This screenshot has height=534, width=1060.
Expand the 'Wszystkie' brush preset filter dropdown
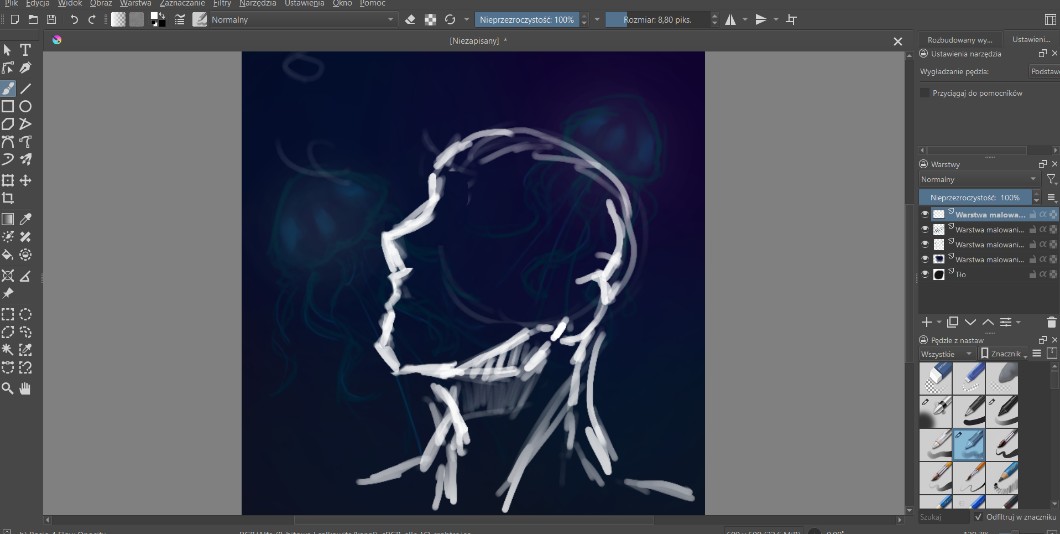tap(946, 354)
